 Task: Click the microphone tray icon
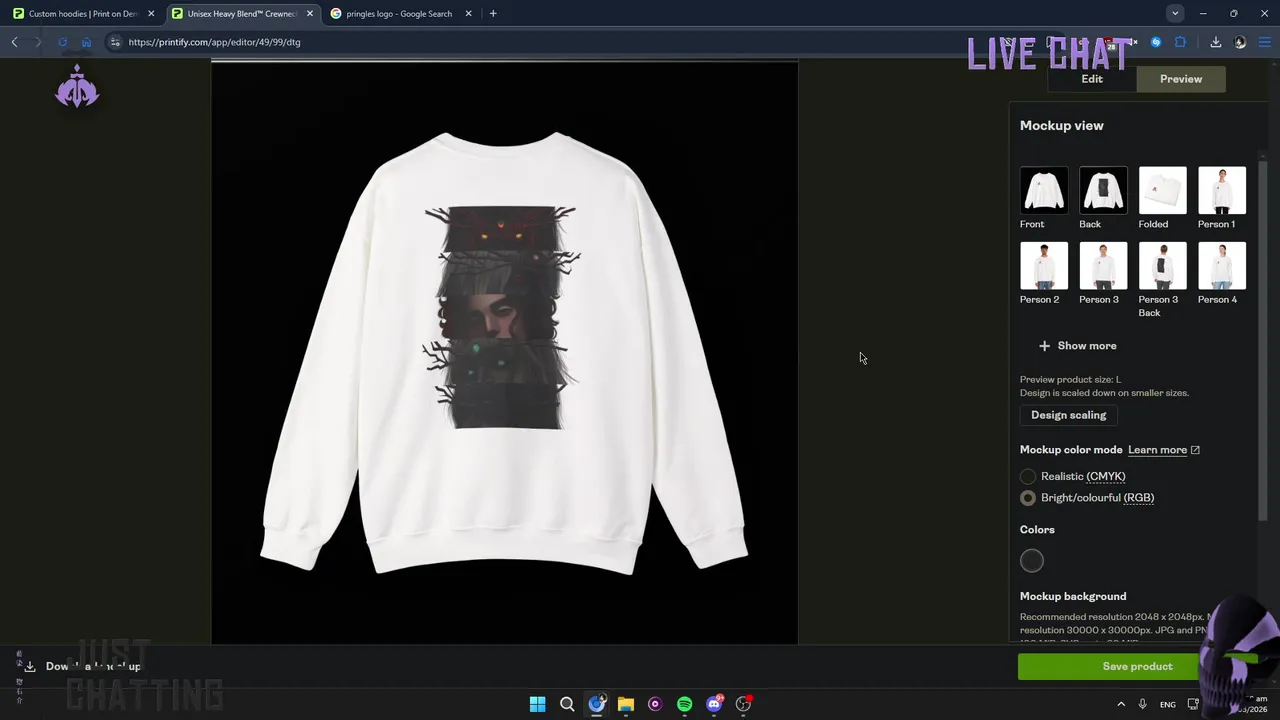click(1142, 705)
